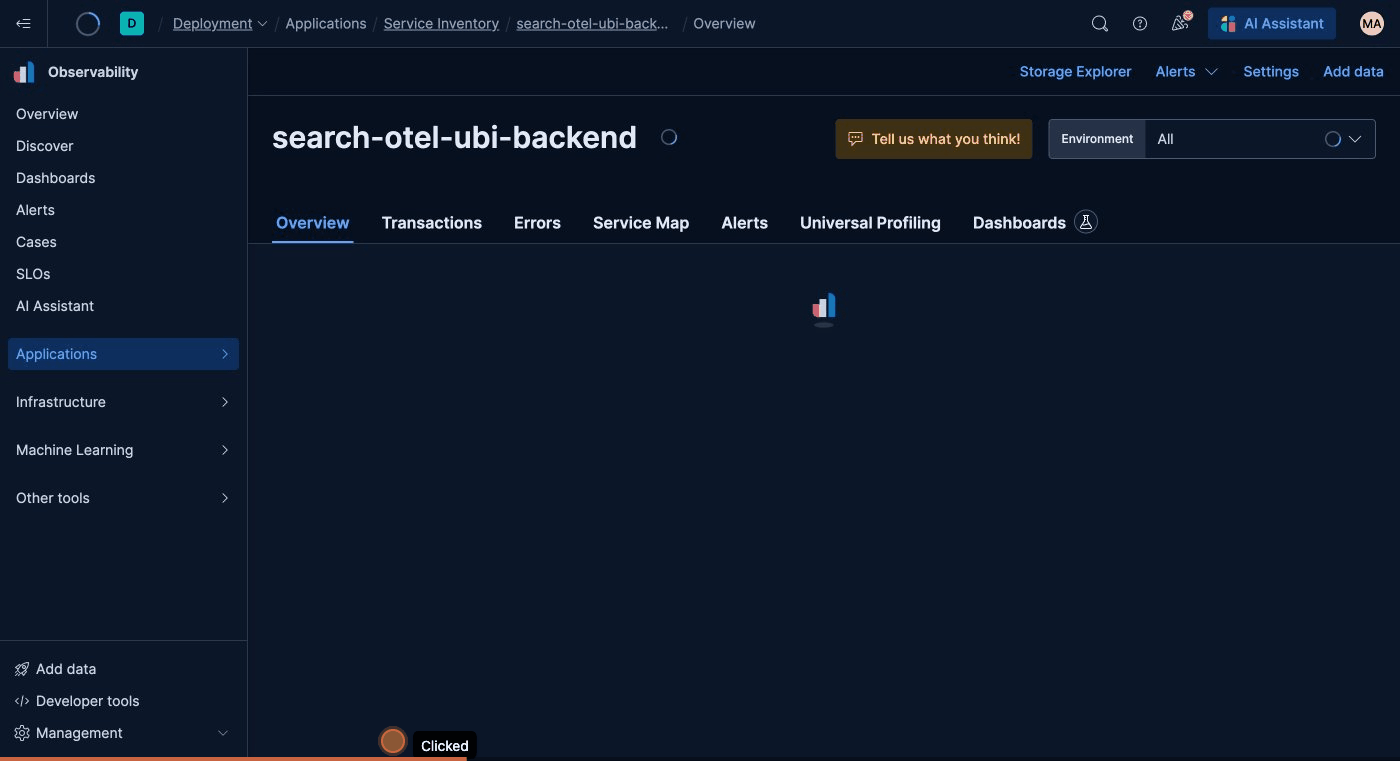This screenshot has width=1400, height=761.
Task: Click search-otel-ubi-back... breadcrumb
Action: tap(592, 23)
